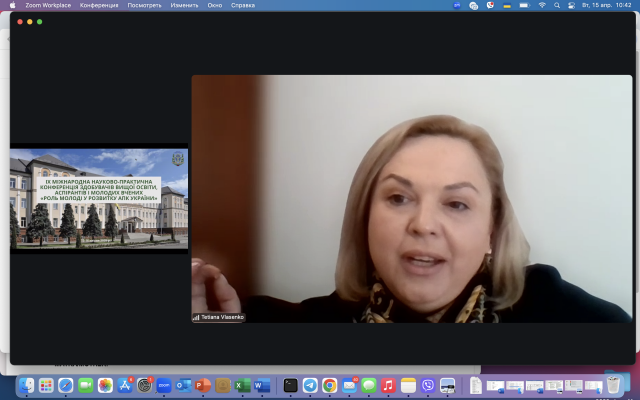This screenshot has height=400, width=640.
Task: Open Microsoft Outlook from the Dock
Action: 184,385
